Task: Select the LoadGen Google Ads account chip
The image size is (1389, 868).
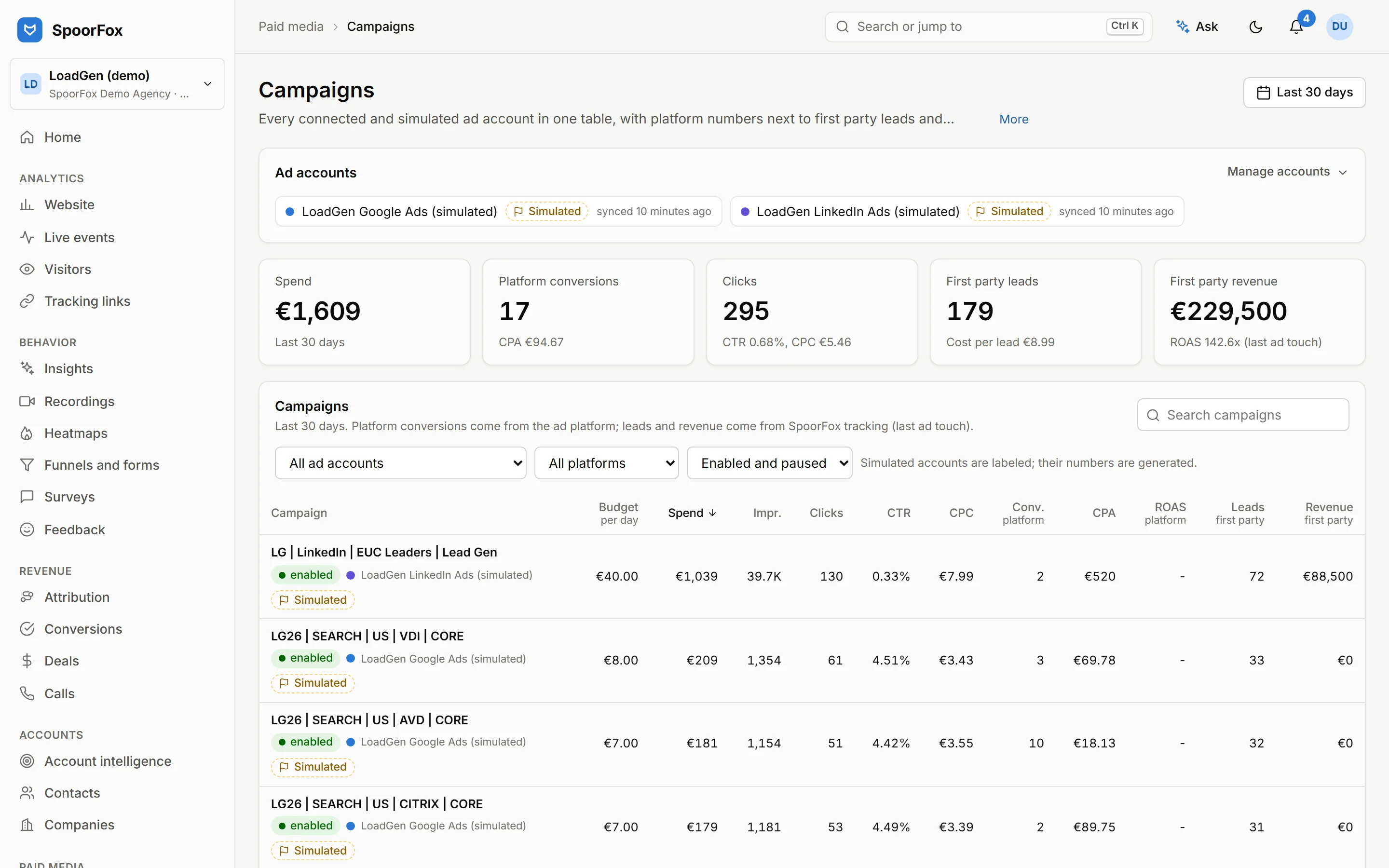Action: tap(498, 211)
